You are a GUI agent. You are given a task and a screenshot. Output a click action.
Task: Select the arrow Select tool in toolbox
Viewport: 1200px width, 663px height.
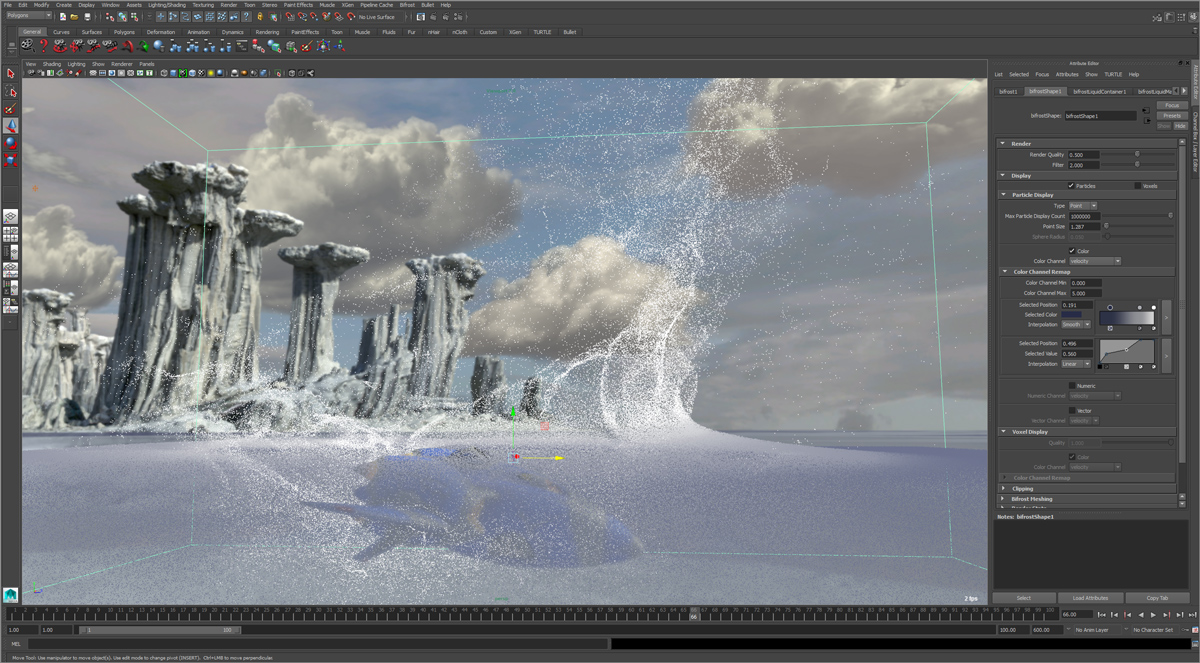[11, 73]
